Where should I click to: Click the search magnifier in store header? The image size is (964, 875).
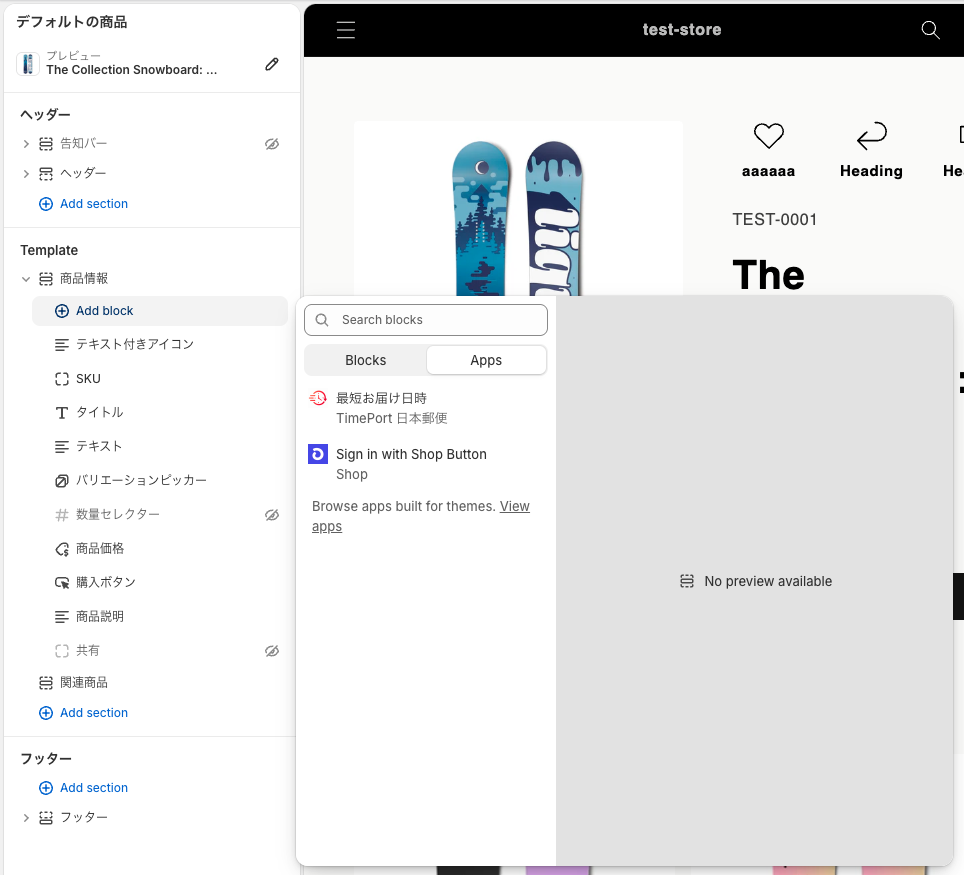(930, 30)
